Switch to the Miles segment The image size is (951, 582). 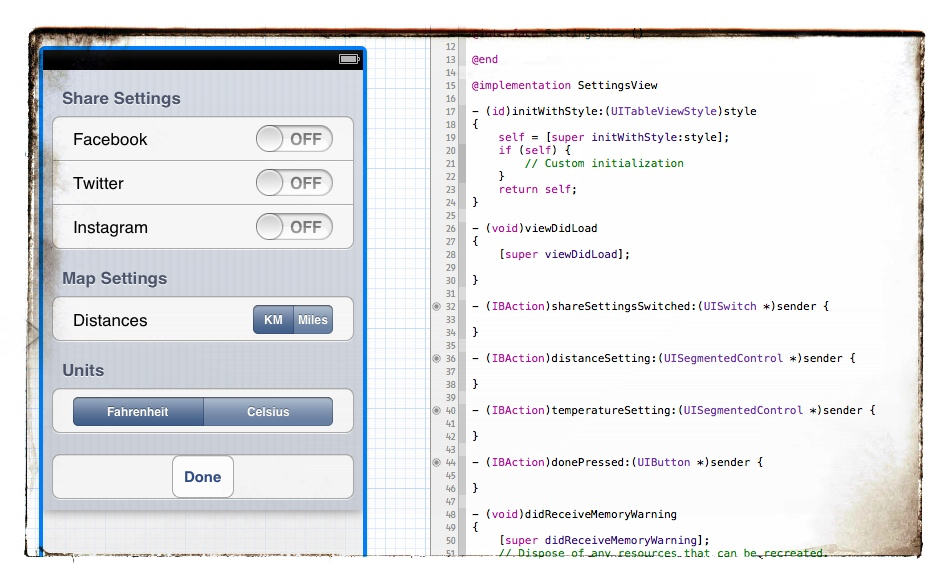(x=313, y=320)
